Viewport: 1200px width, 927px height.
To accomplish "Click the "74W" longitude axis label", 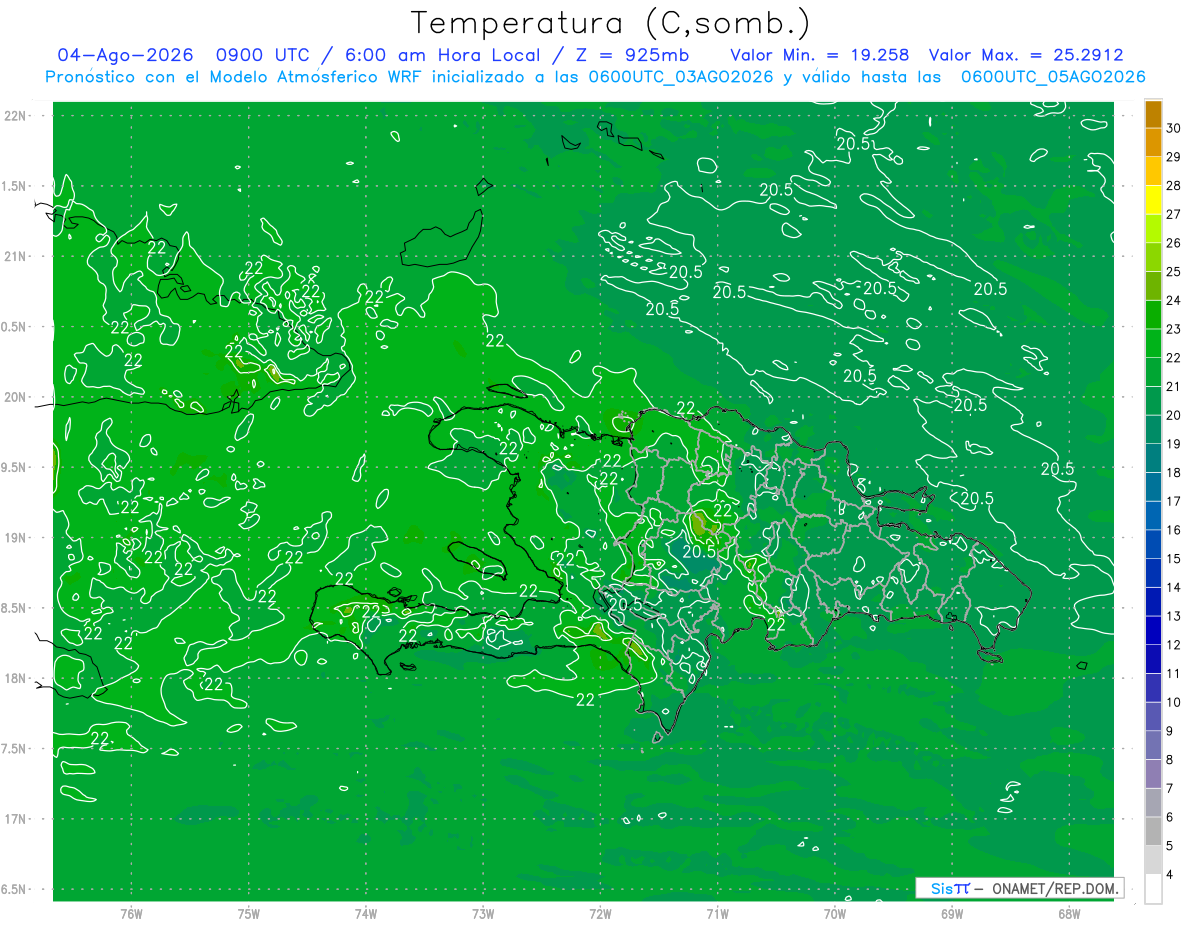I will tap(366, 913).
